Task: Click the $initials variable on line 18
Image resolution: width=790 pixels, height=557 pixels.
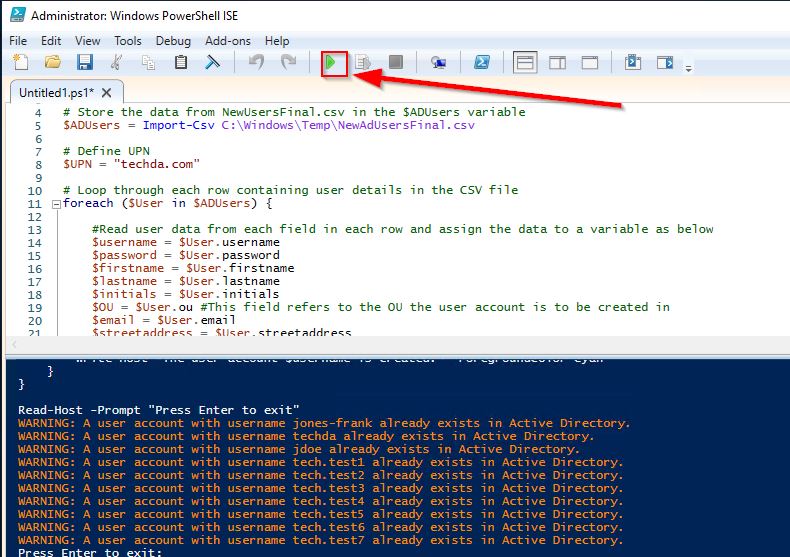Action: tap(124, 294)
